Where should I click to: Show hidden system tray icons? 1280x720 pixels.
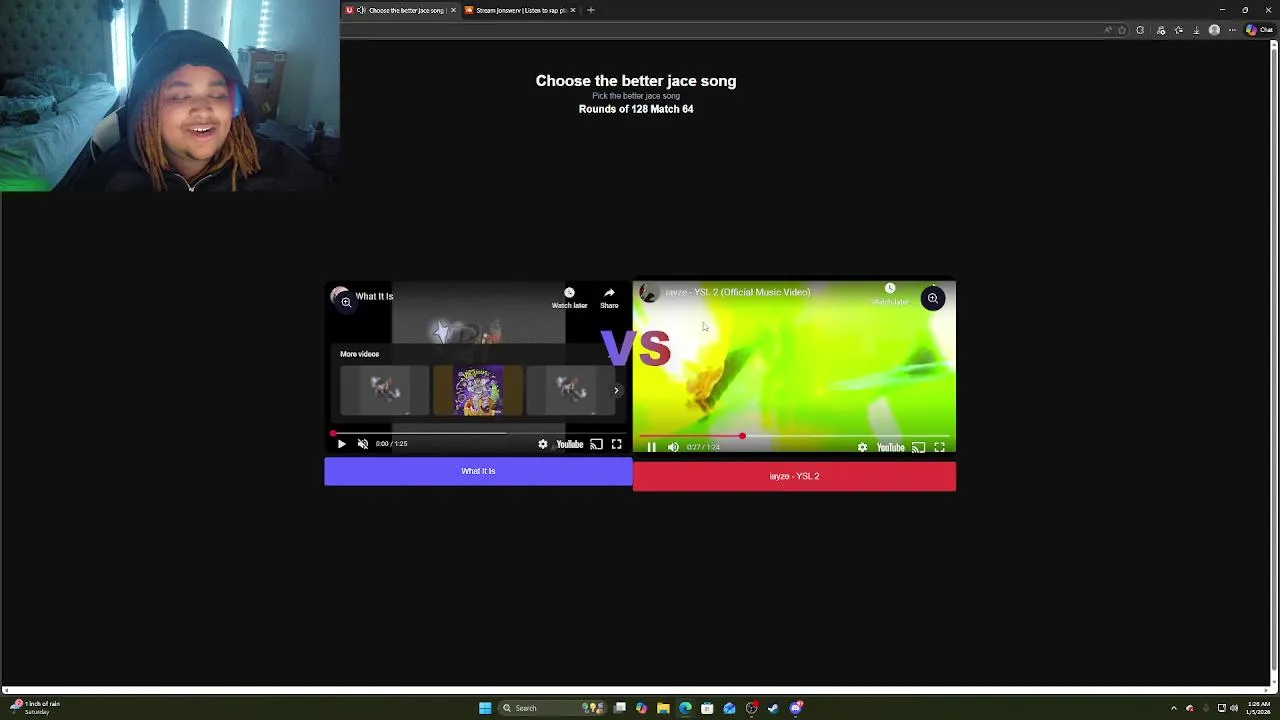click(x=1174, y=708)
